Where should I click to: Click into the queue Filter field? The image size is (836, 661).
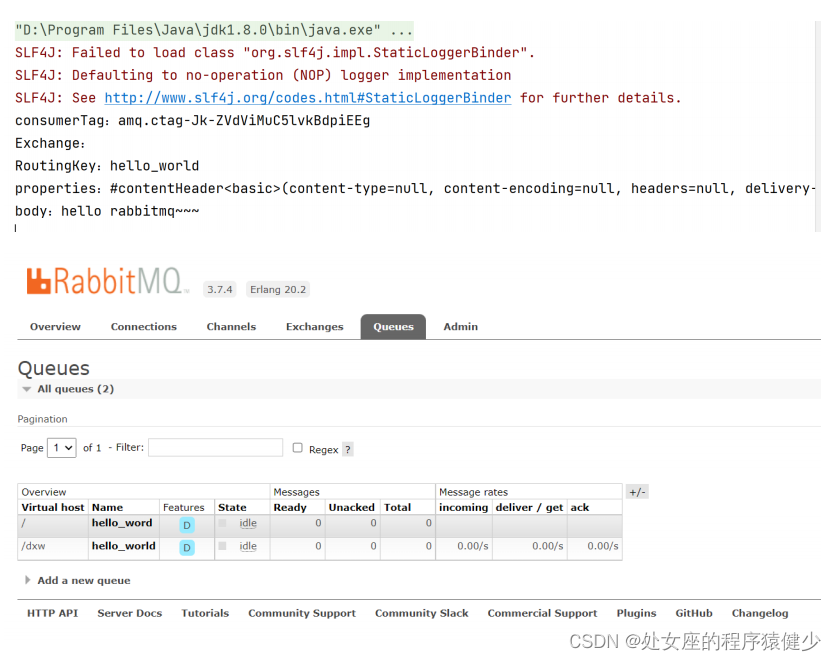215,448
